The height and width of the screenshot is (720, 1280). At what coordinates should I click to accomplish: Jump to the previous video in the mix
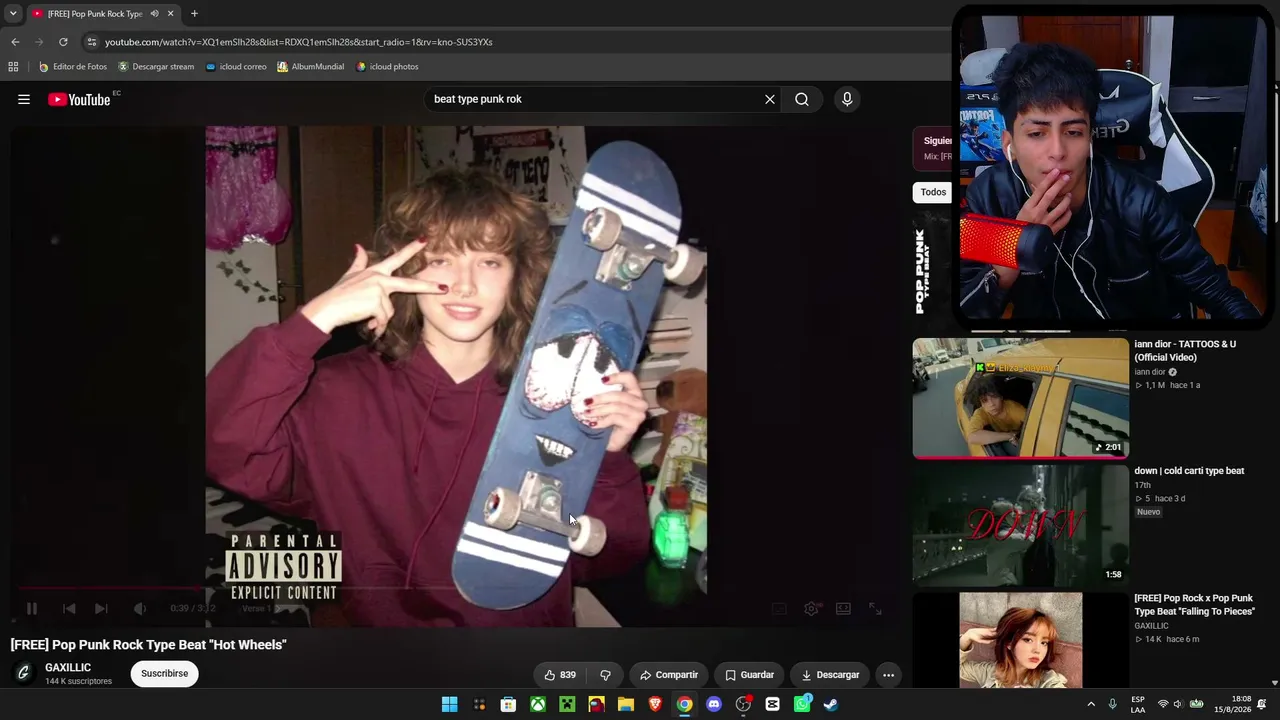69,608
